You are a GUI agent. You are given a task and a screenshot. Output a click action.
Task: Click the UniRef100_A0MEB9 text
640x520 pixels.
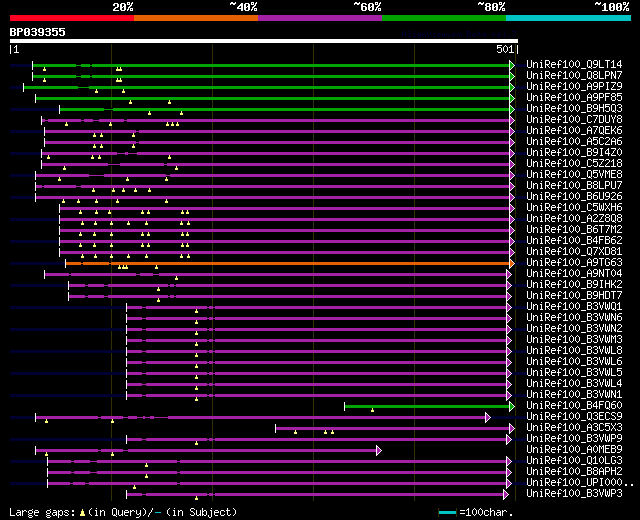(574, 450)
